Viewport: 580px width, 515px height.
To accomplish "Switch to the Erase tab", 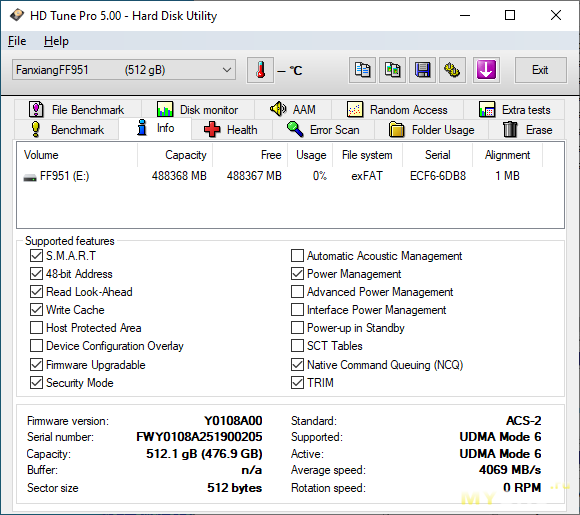I will pyautogui.click(x=527, y=130).
